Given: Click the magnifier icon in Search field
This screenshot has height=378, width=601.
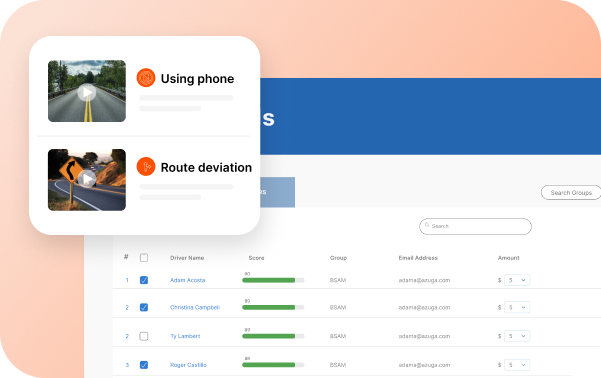Looking at the screenshot, I should pyautogui.click(x=427, y=225).
